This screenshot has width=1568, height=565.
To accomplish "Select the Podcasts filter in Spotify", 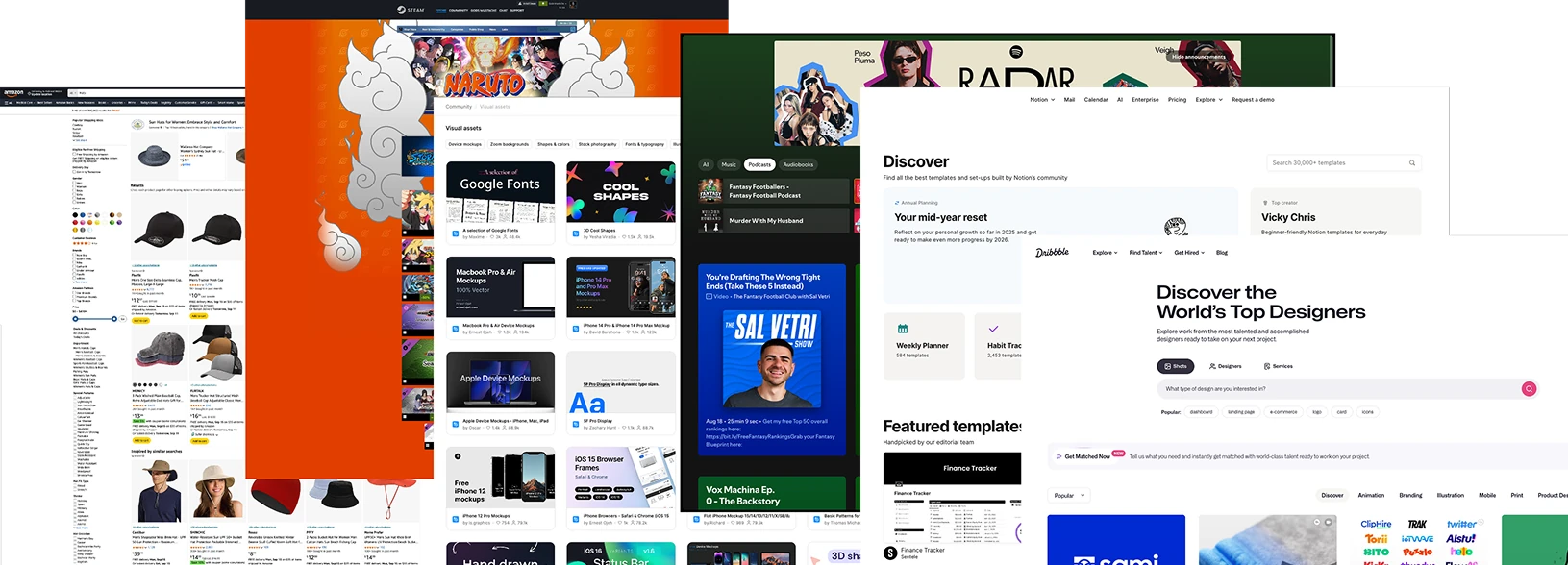I will 759,164.
